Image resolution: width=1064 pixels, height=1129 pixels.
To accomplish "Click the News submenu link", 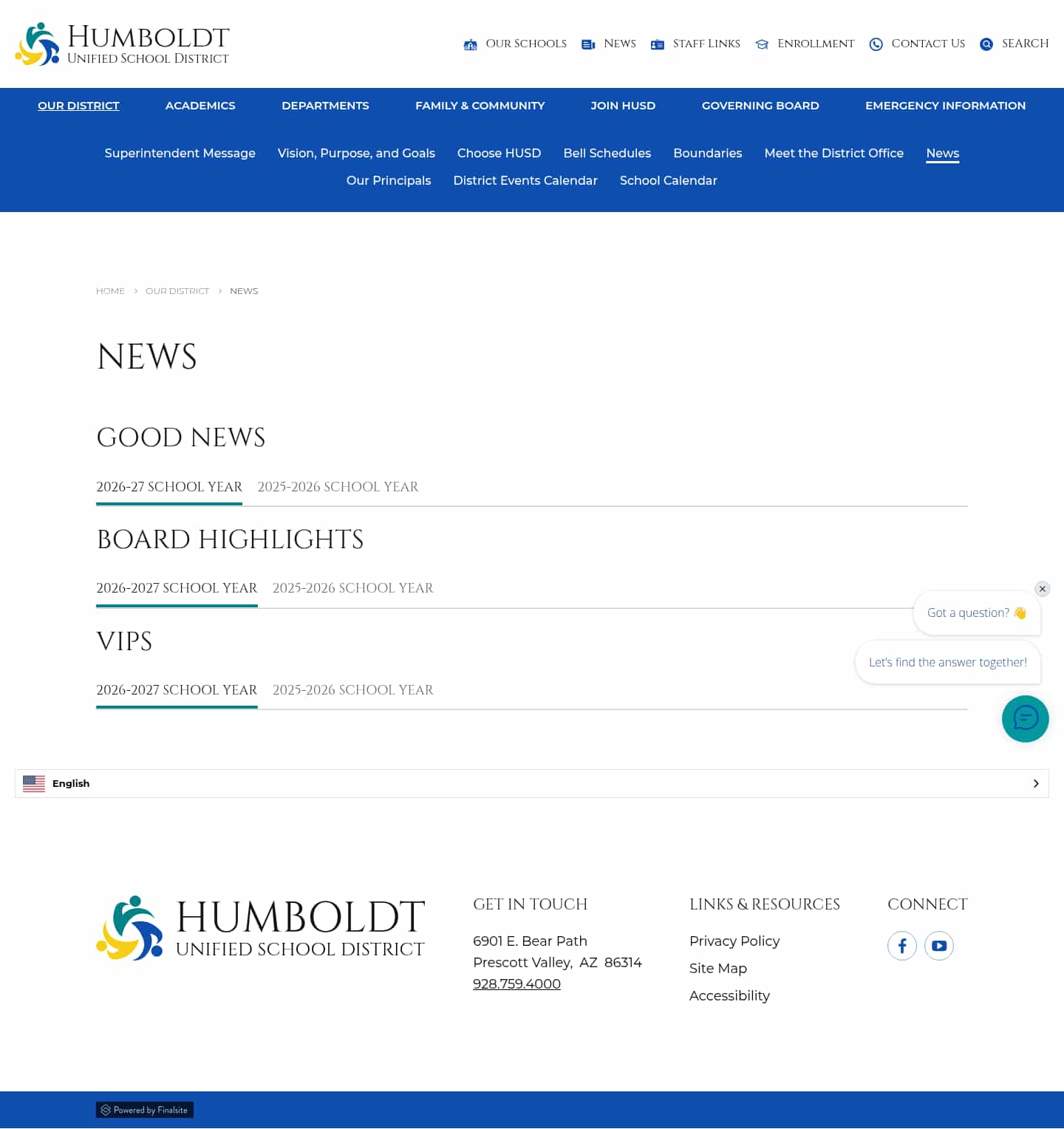I will 943,153.
